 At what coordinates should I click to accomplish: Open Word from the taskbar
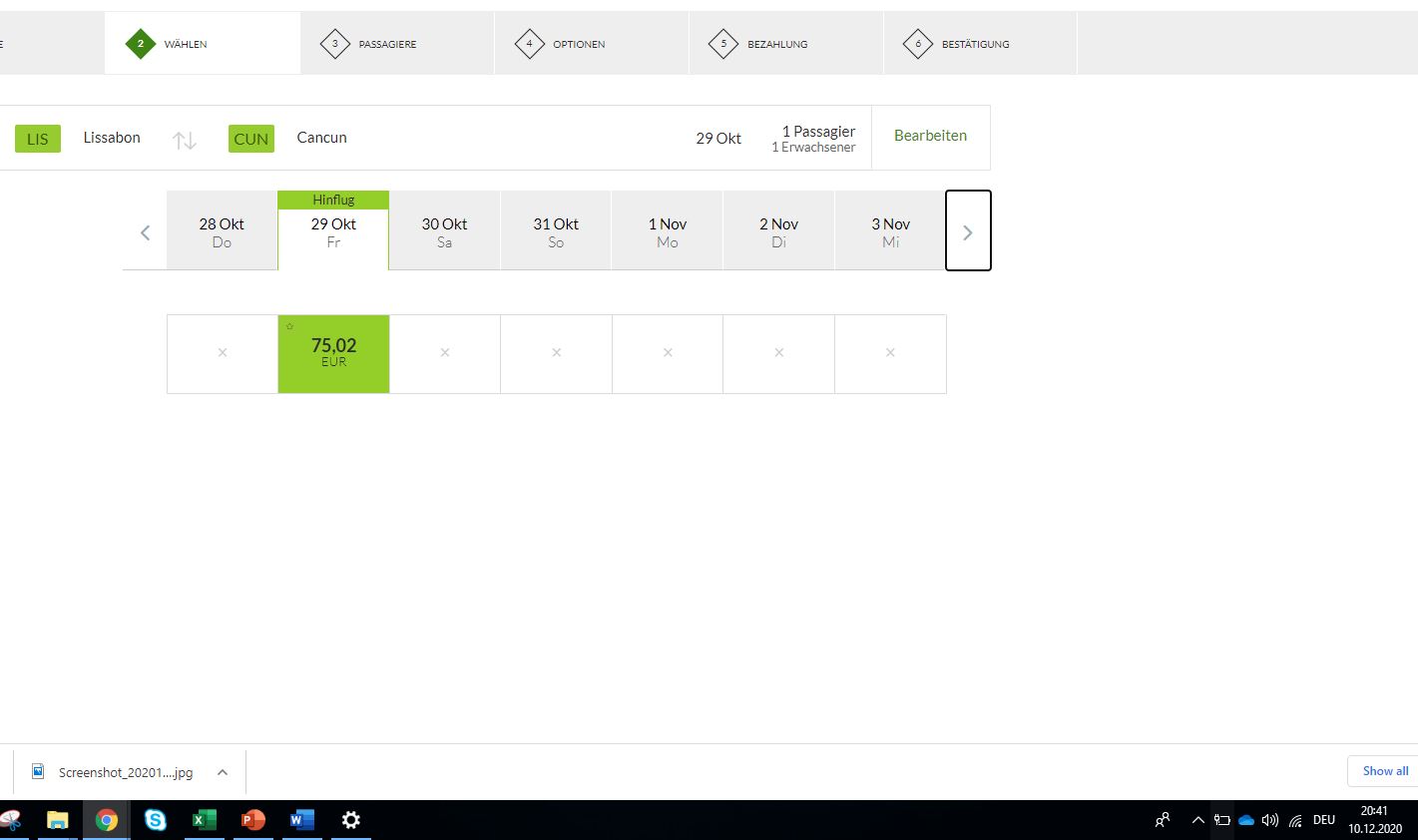coord(302,820)
